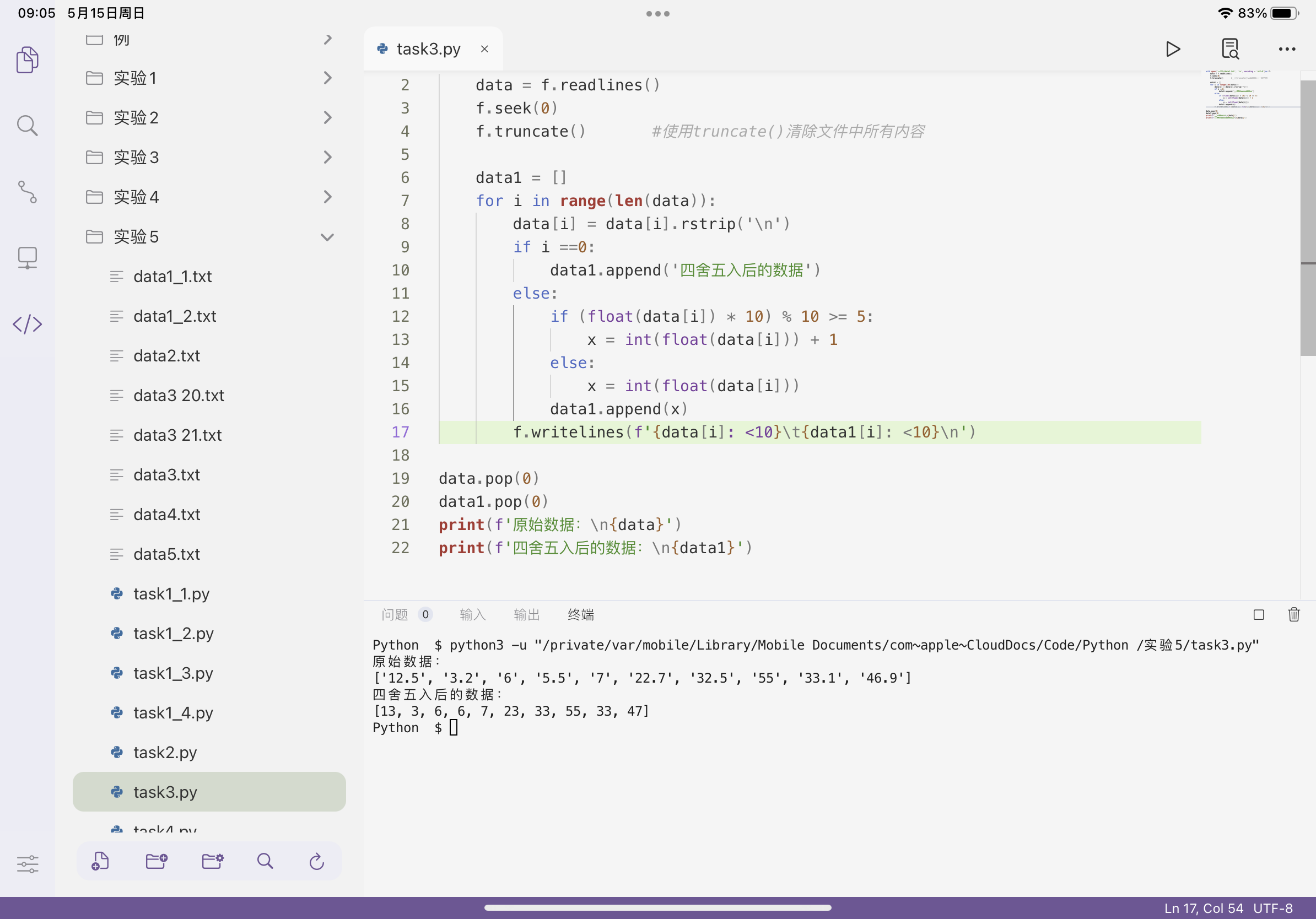Open the remote display sidebar icon
Viewport: 1316px width, 919px height.
tap(27, 258)
